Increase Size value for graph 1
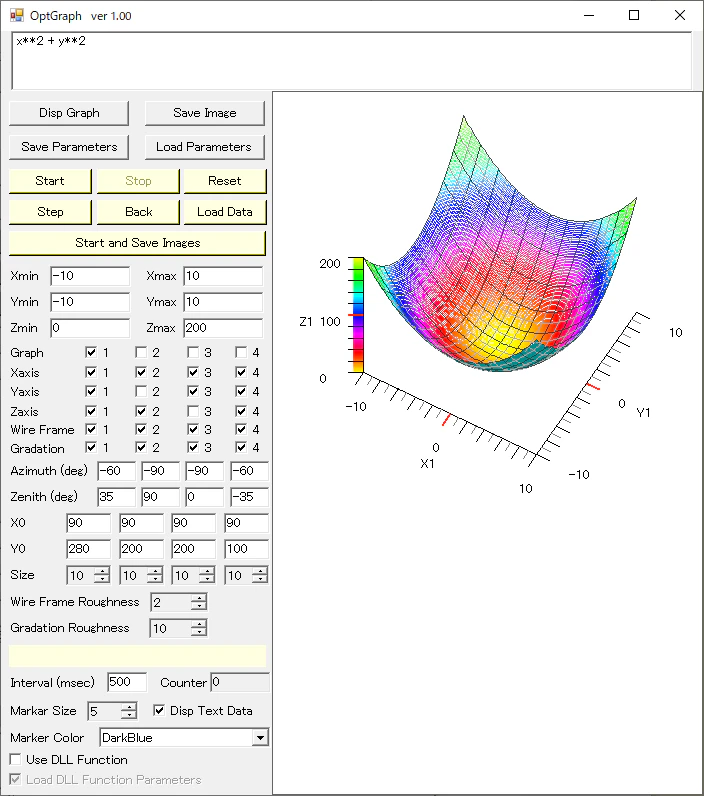Viewport: 704px width, 796px height. 102,571
